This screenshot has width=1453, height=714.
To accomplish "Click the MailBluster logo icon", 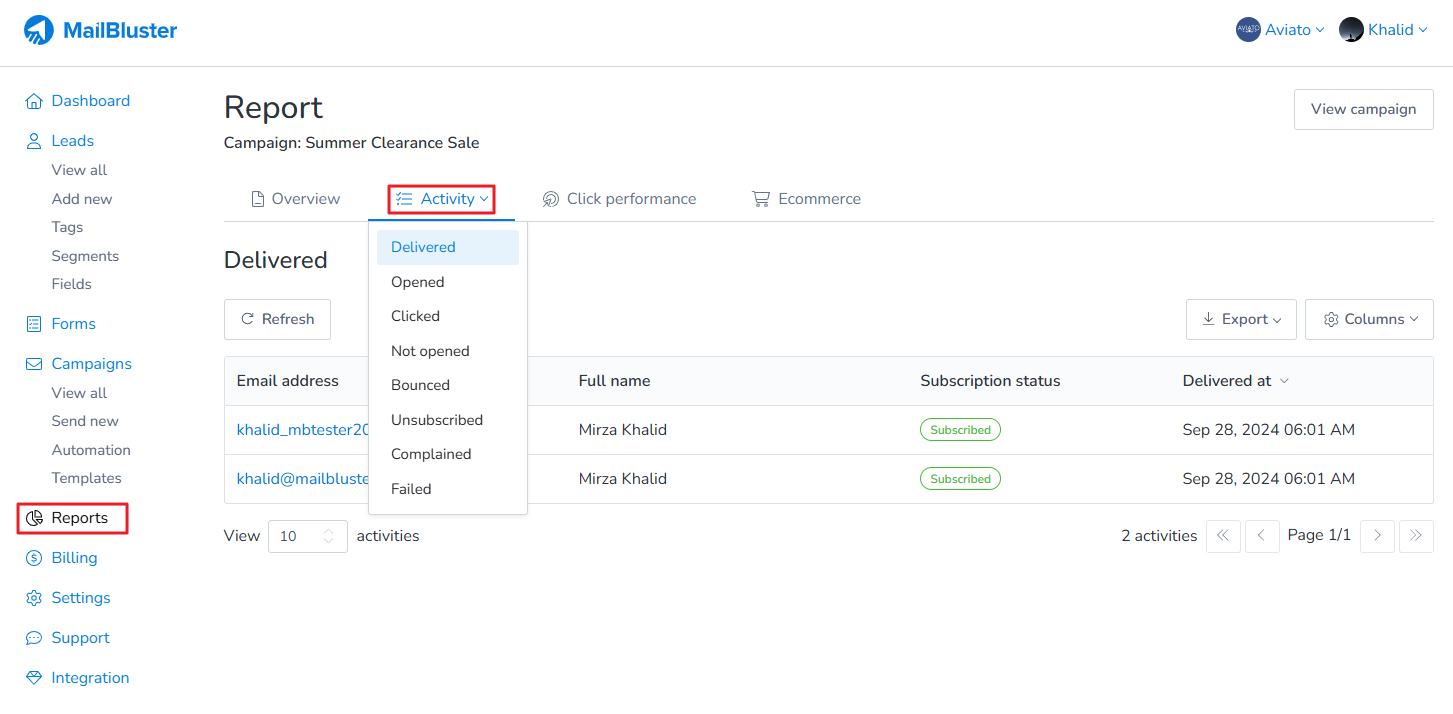I will click(x=39, y=30).
